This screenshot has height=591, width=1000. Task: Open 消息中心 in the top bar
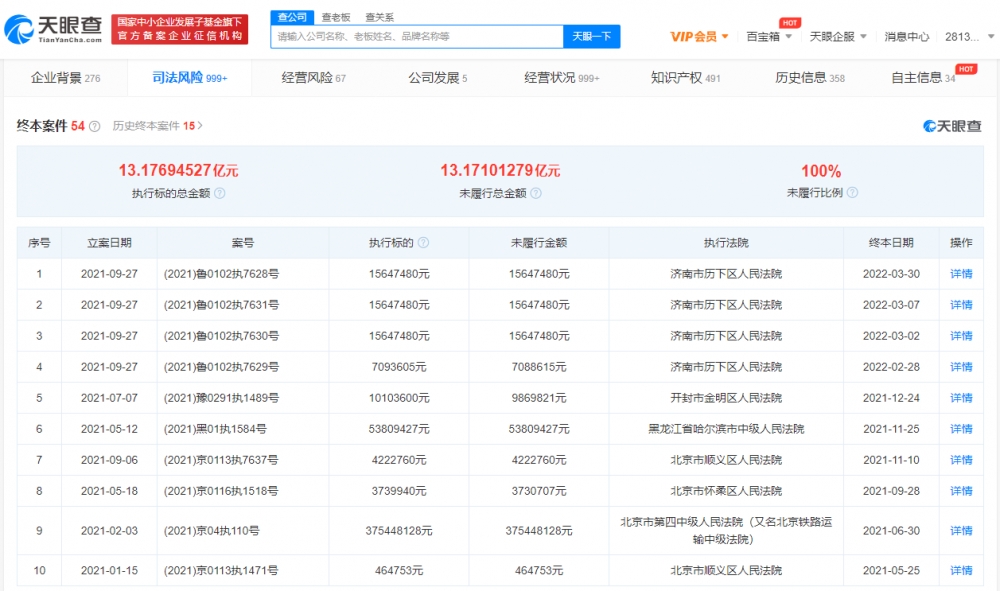click(x=906, y=37)
